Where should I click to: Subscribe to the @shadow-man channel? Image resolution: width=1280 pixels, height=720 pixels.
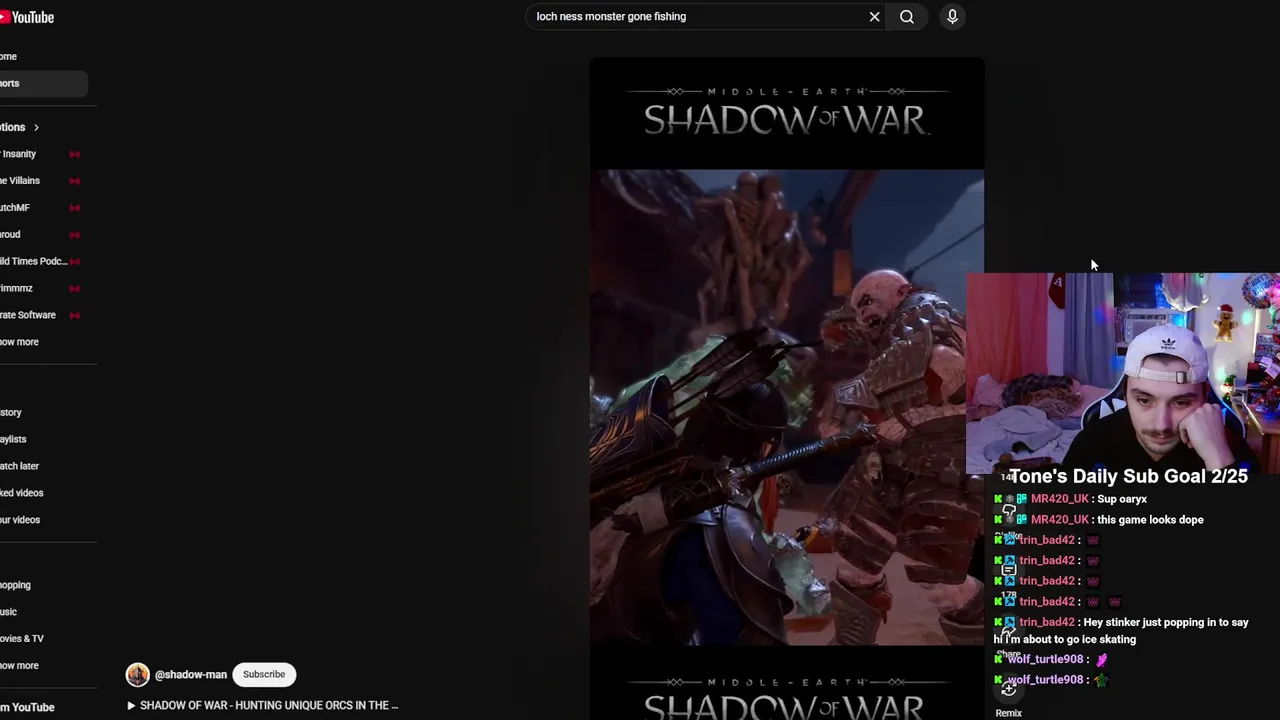tap(264, 674)
